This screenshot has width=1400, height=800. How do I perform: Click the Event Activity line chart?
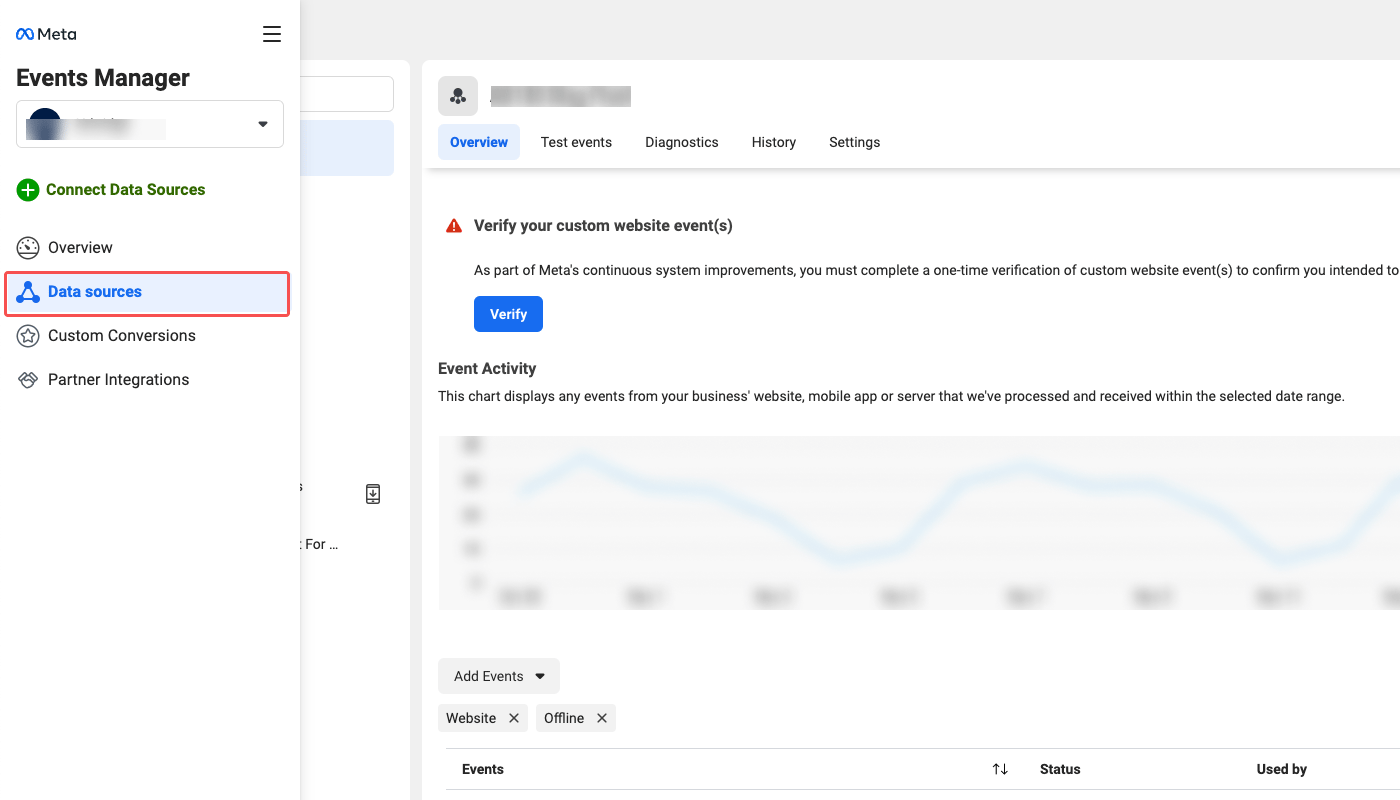coord(919,522)
